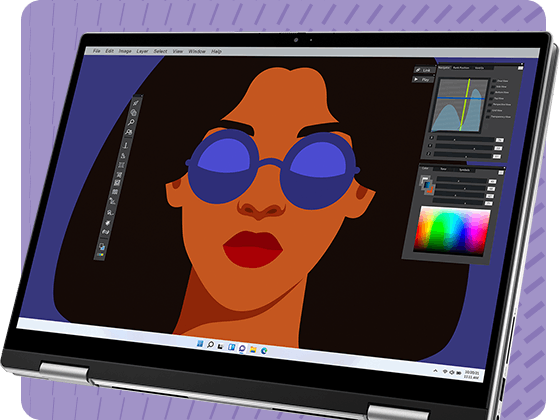Switch to the Navigator tab
This screenshot has width=560, height=420.
(x=444, y=68)
